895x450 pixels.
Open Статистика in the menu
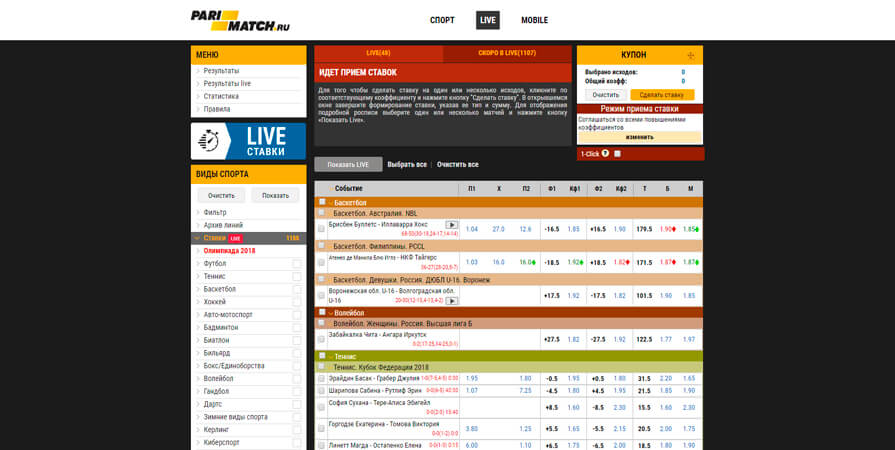click(x=221, y=97)
